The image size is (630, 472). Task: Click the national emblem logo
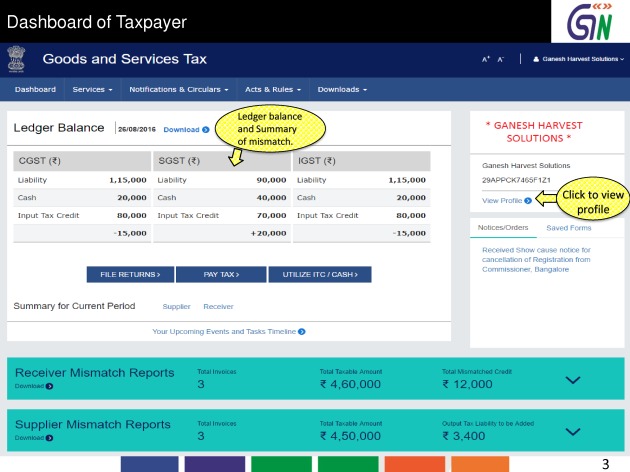click(16, 59)
